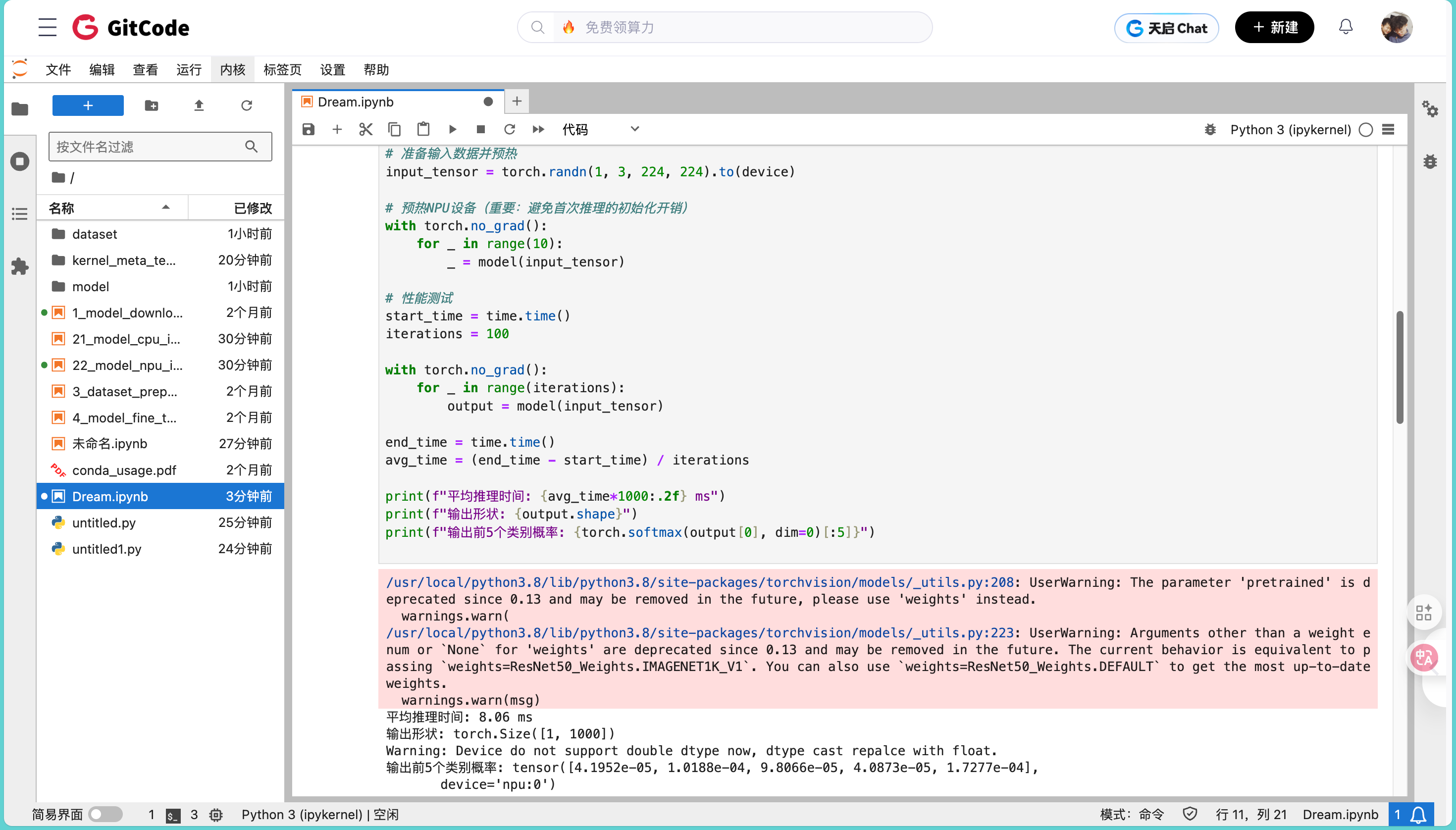Viewport: 1456px width, 830px height.
Task: Interrupt the kernel with the stop button
Action: click(x=480, y=129)
